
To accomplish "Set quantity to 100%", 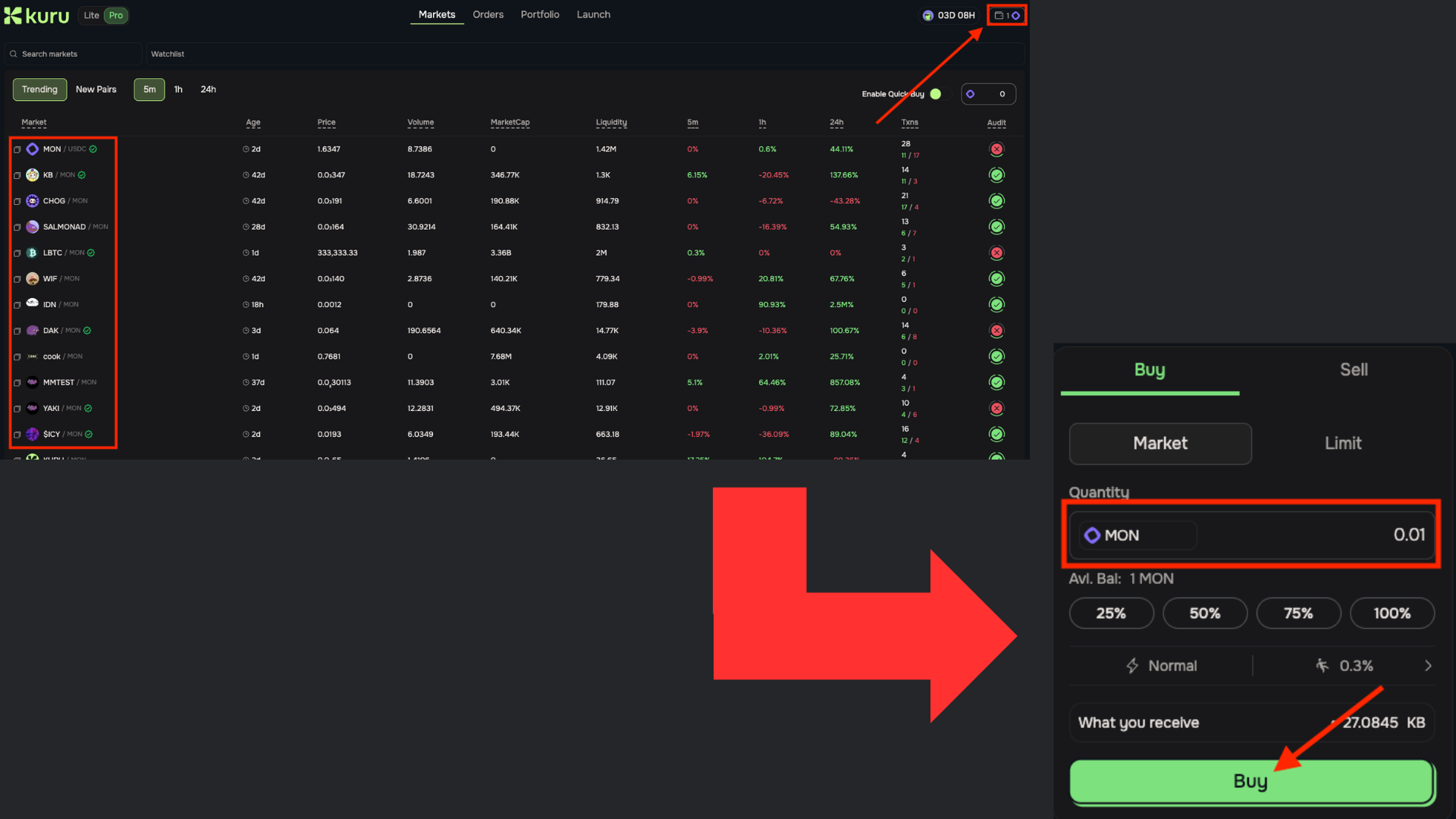I will tap(1392, 613).
